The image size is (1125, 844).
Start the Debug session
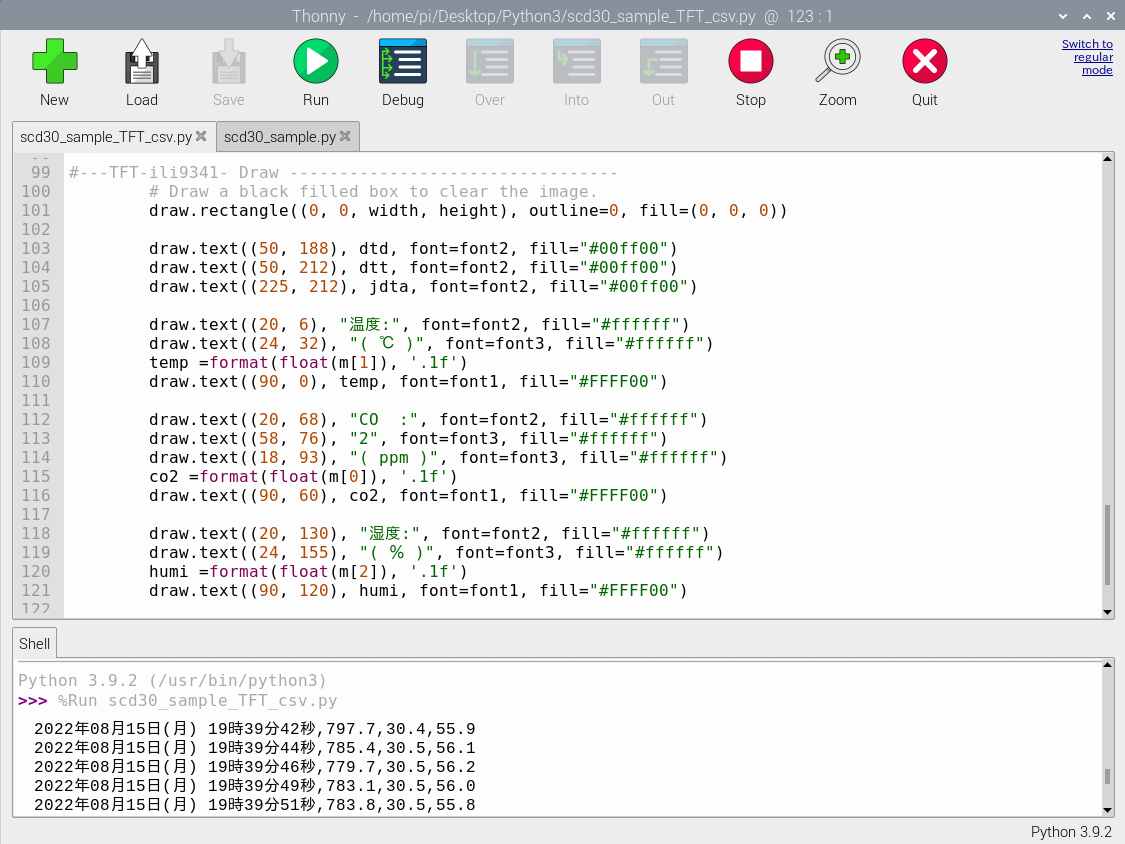click(x=402, y=61)
